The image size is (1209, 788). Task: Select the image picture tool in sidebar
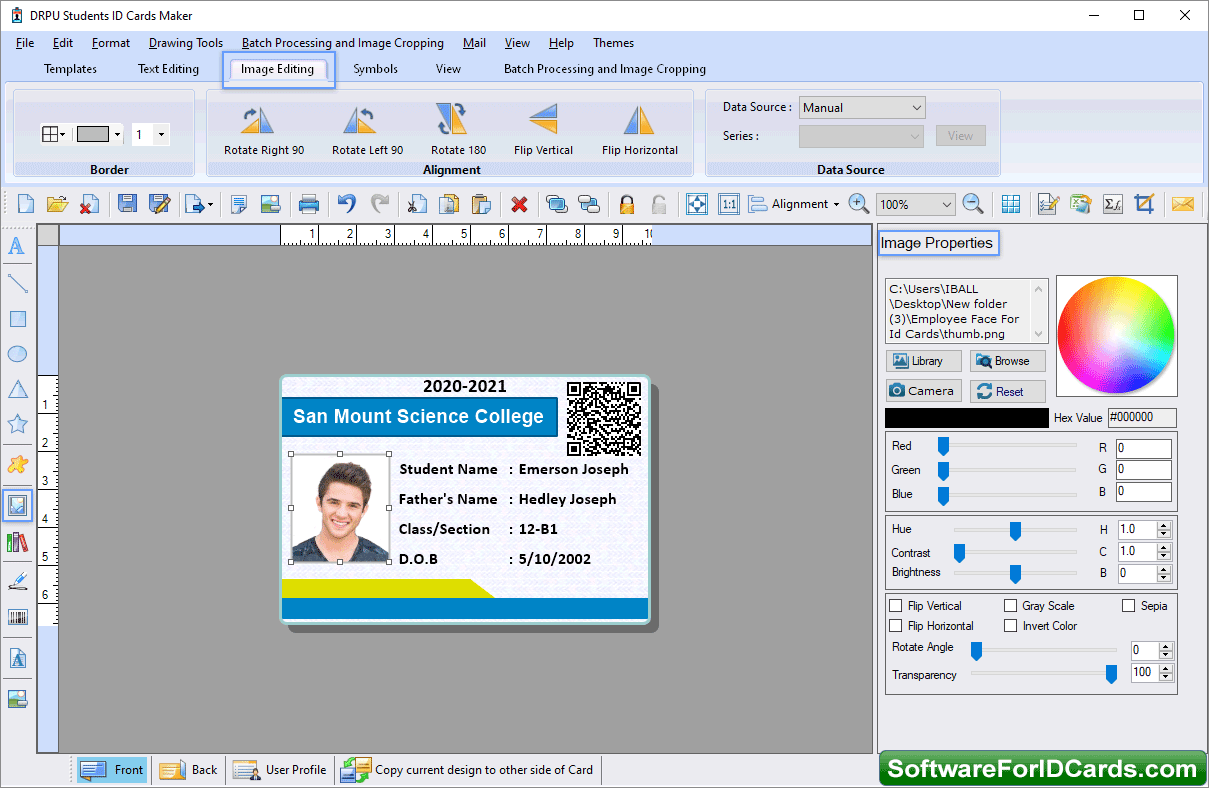tap(17, 506)
